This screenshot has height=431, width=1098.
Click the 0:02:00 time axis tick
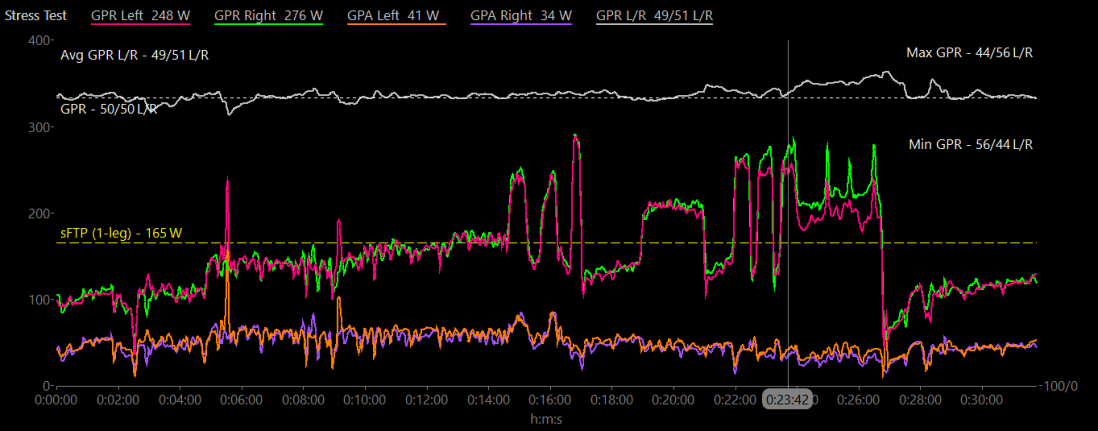pyautogui.click(x=118, y=399)
